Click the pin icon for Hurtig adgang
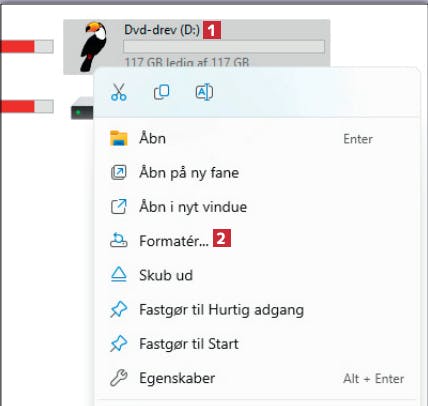Image resolution: width=428 pixels, height=406 pixels. click(119, 309)
